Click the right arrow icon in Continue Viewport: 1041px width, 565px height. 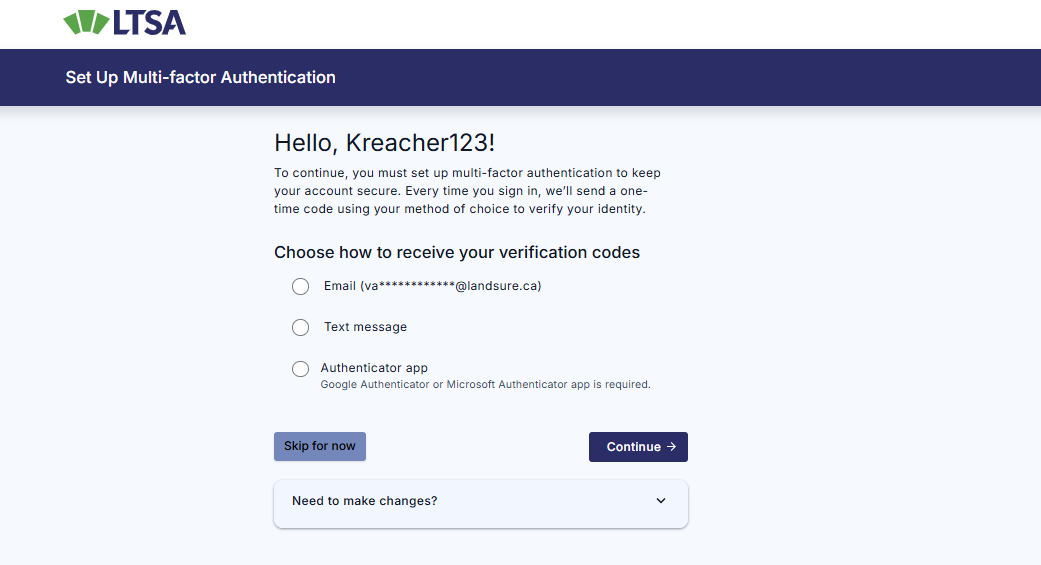click(x=672, y=447)
